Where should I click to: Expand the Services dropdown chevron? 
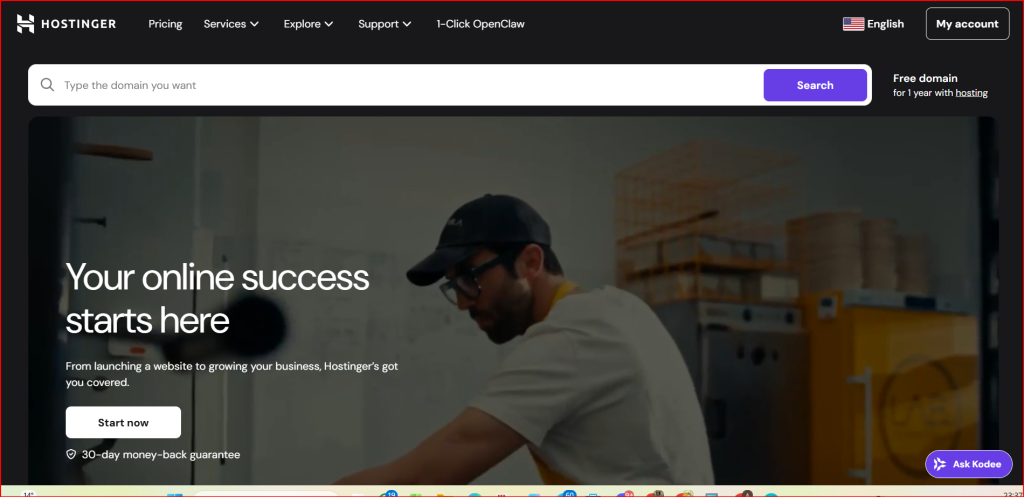[255, 24]
